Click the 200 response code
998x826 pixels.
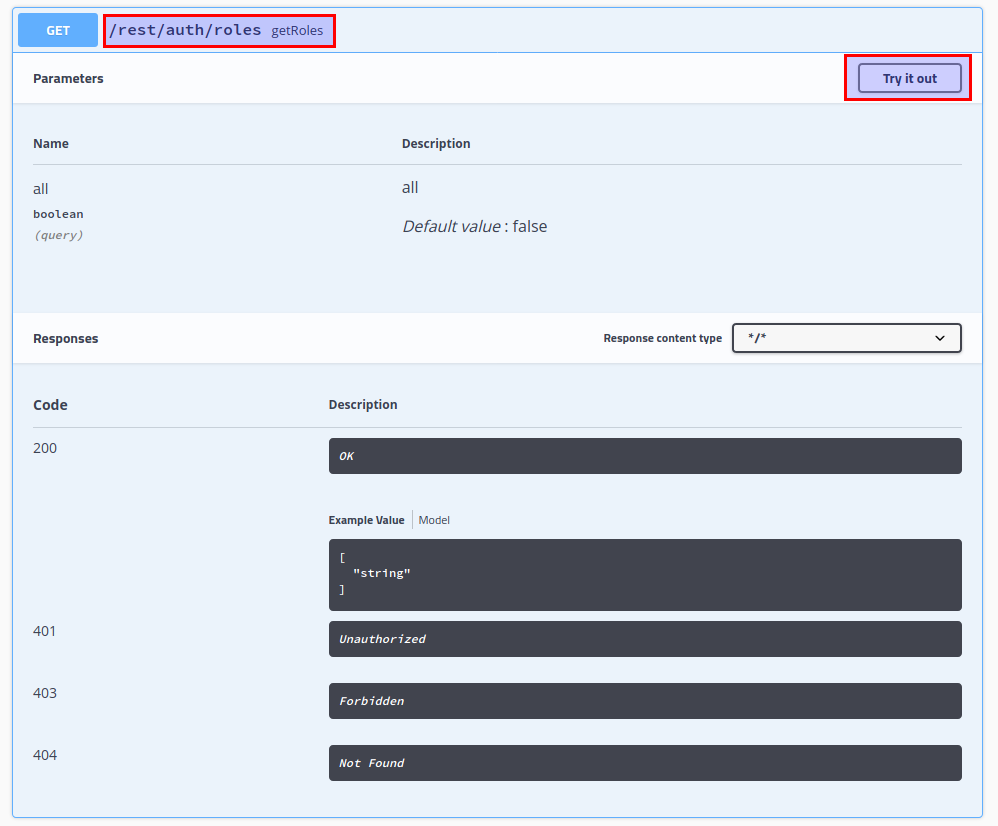[x=45, y=448]
